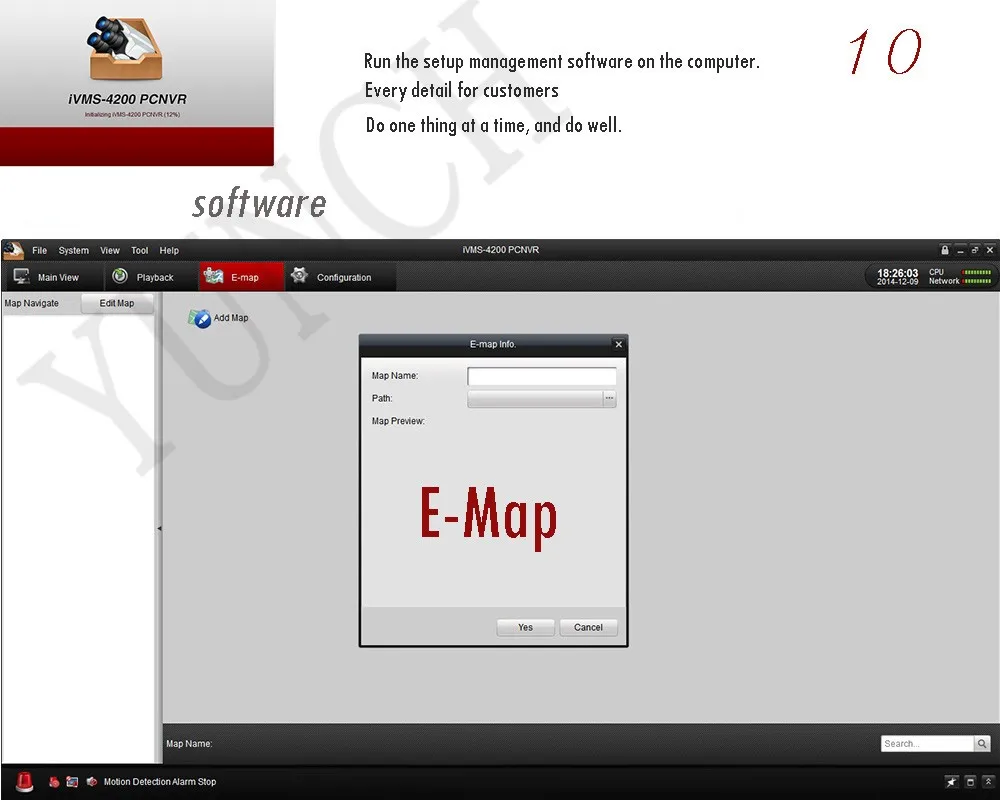Click the pin icon in alarm bar
1000x800 pixels.
pos(952,781)
